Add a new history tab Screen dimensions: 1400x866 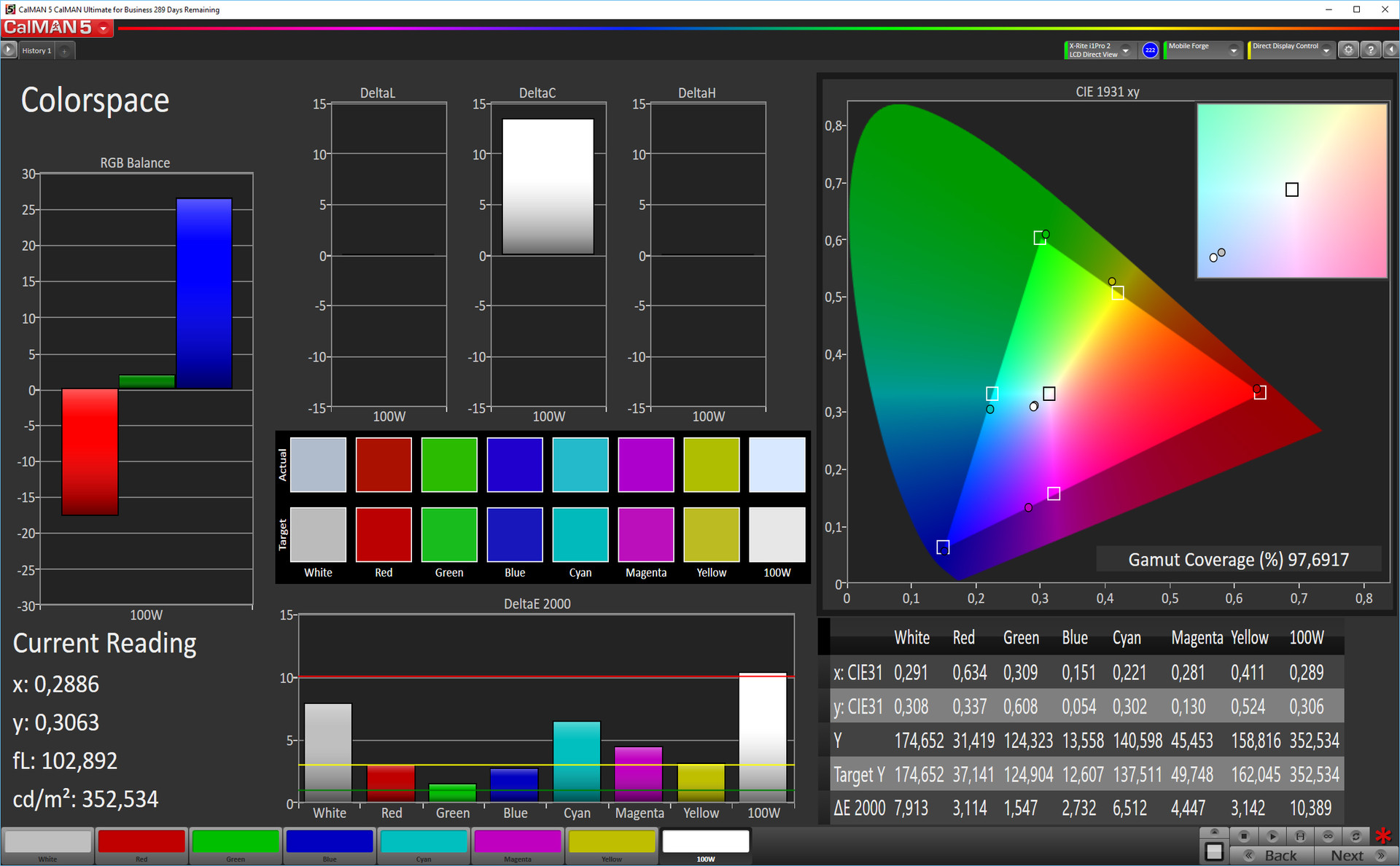(64, 50)
